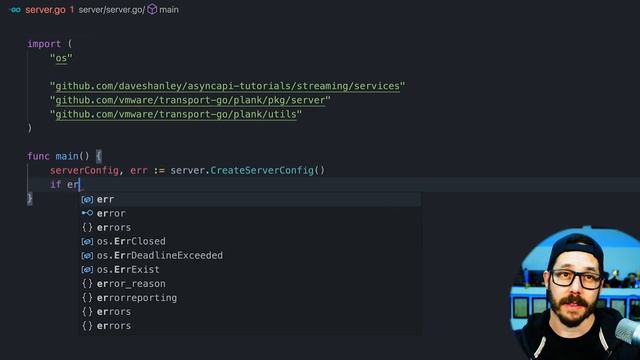640x360 pixels.
Task: Click the variable icon beside os.ErrDeadlineExceeded
Action: pos(87,256)
